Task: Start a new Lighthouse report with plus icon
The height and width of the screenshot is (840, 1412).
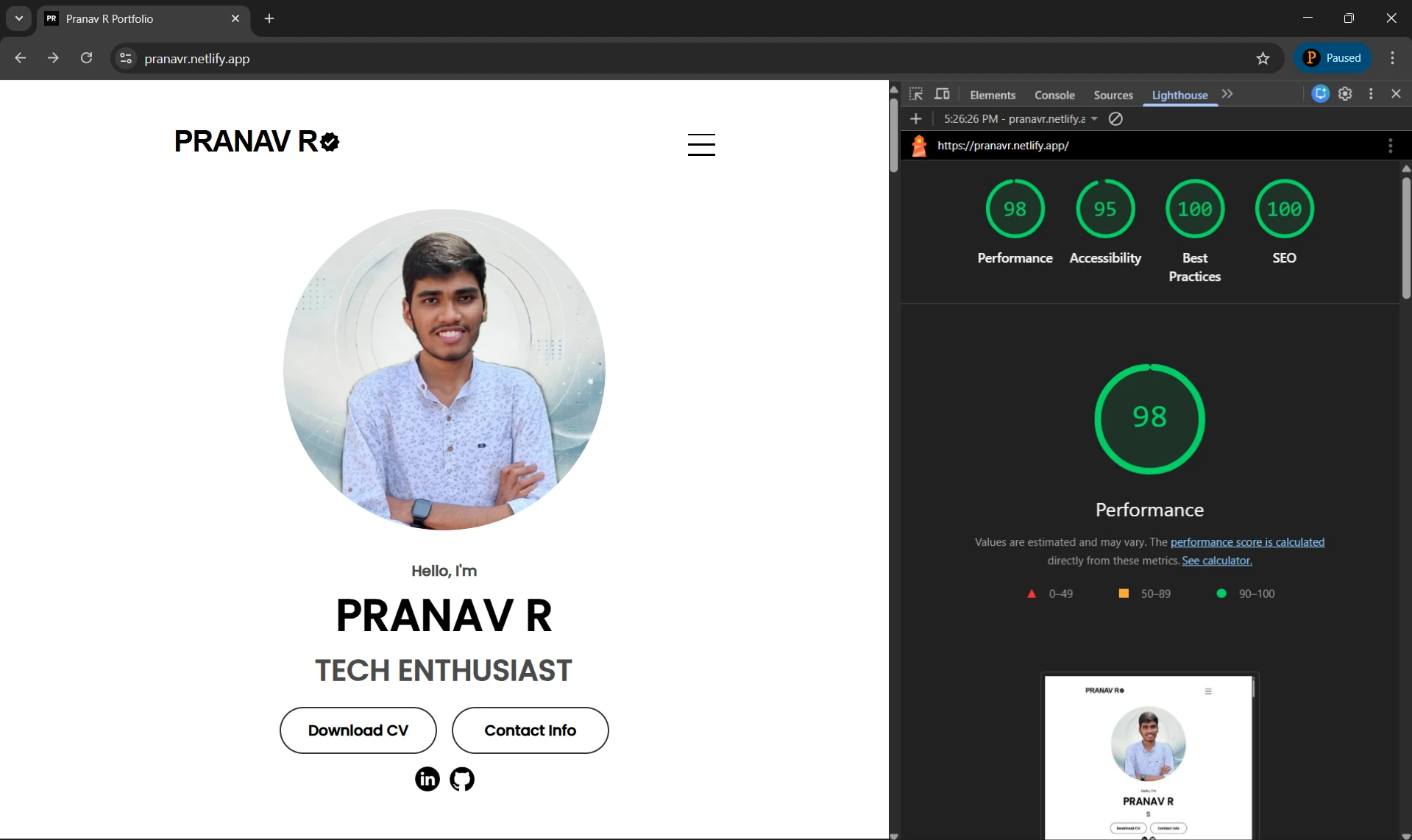Action: pos(916,119)
